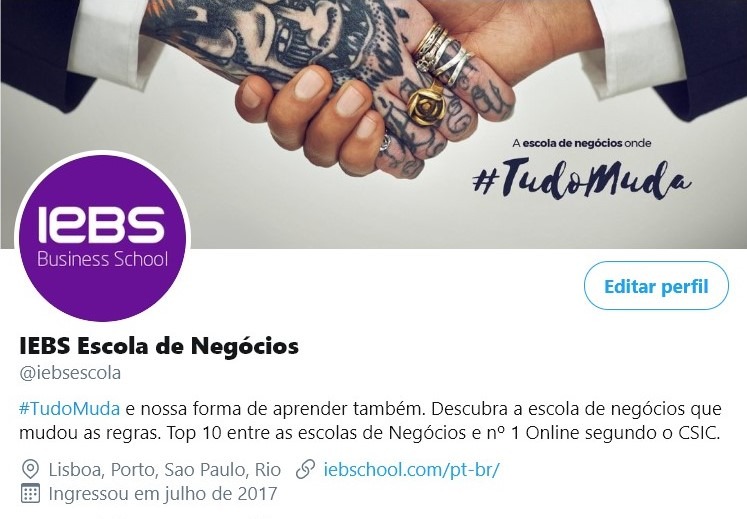
Task: Click the Editar perfil button
Action: (x=656, y=285)
